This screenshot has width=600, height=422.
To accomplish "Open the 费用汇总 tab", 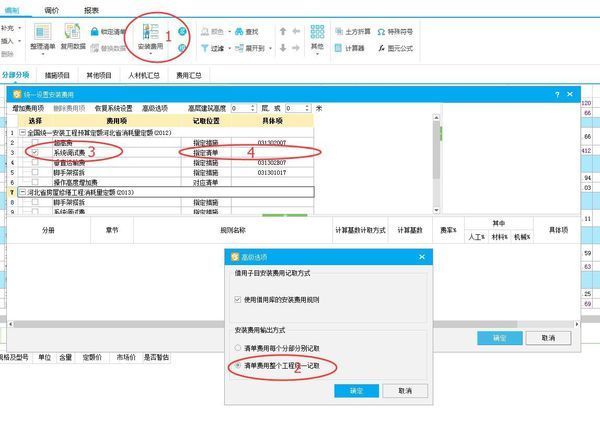I will click(x=189, y=75).
